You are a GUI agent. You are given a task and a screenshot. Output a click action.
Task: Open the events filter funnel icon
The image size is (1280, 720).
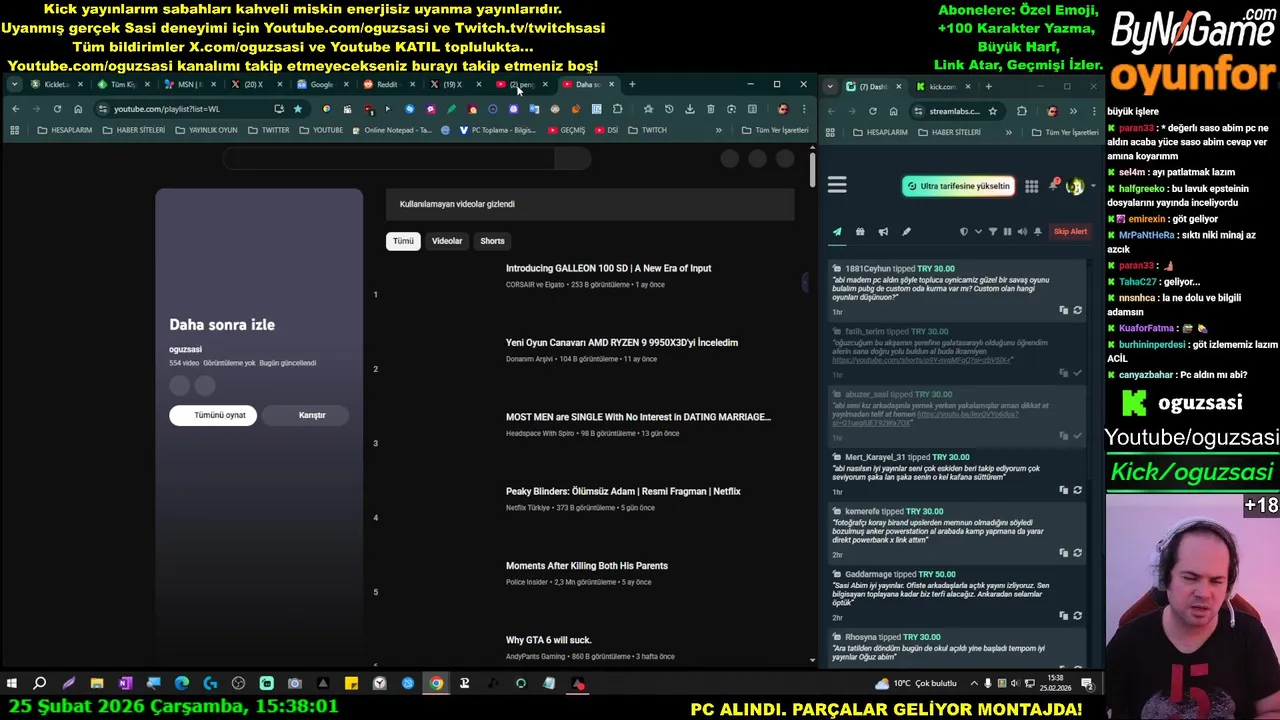click(x=993, y=232)
